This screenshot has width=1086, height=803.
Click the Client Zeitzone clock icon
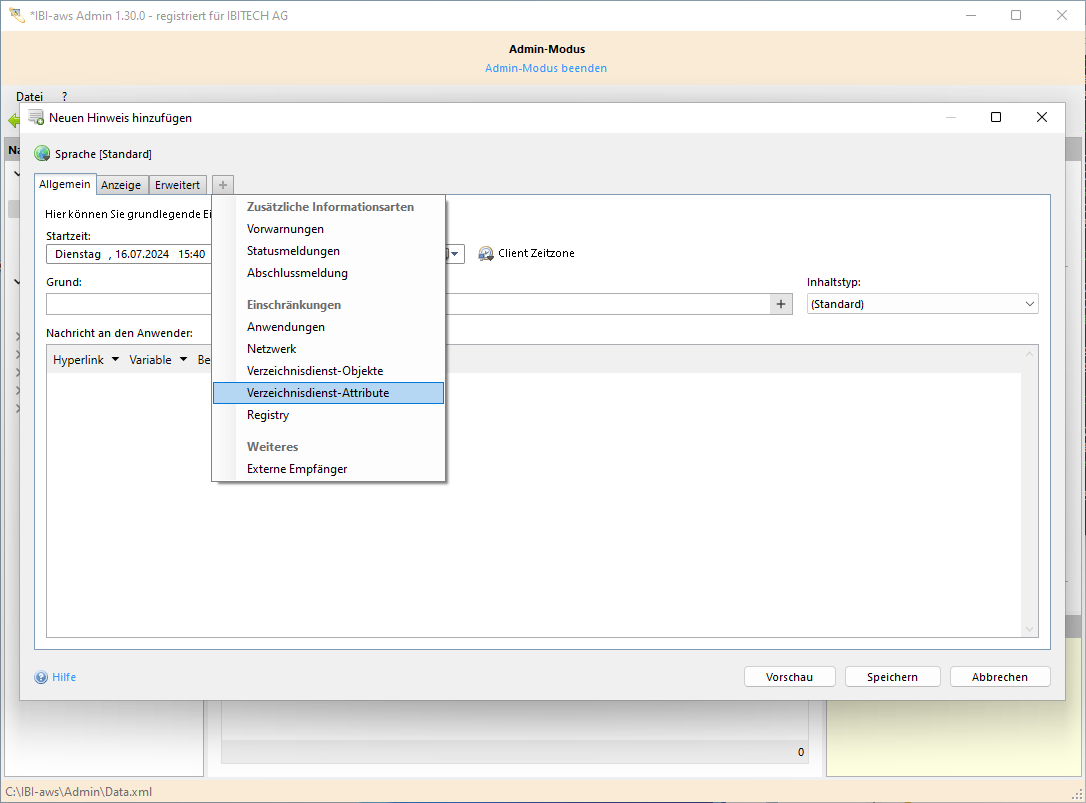click(x=486, y=254)
